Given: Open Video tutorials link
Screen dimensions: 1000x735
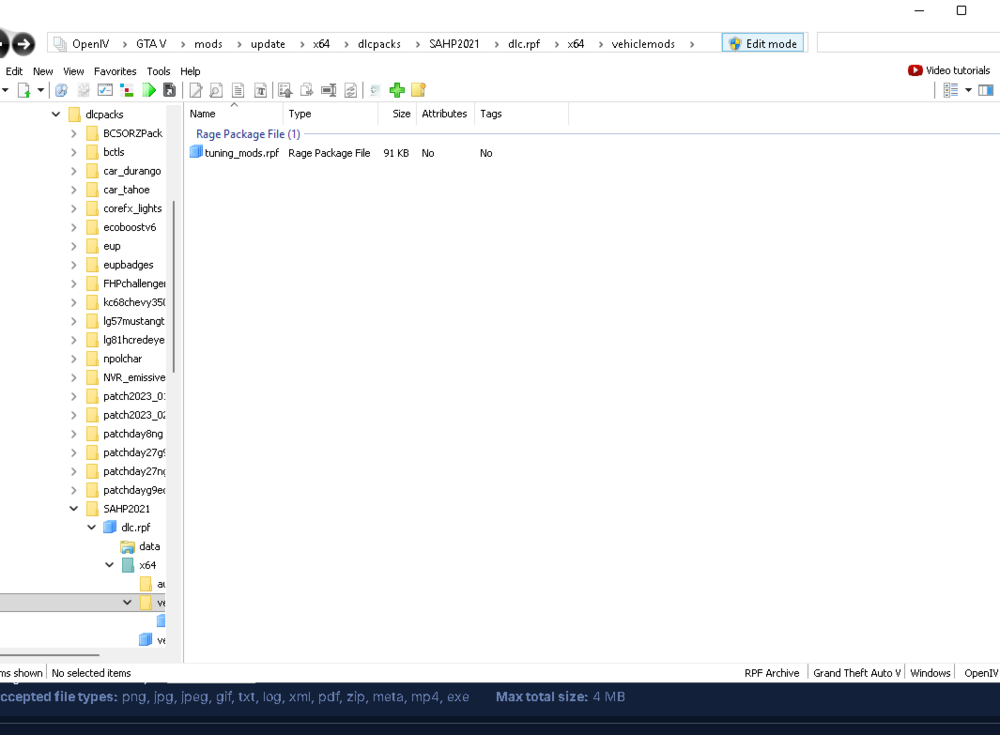Looking at the screenshot, I should 949,70.
